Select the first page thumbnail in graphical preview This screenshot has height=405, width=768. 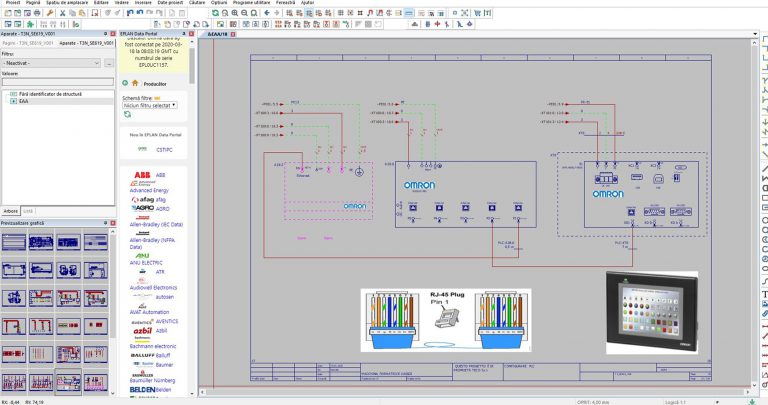(14, 242)
